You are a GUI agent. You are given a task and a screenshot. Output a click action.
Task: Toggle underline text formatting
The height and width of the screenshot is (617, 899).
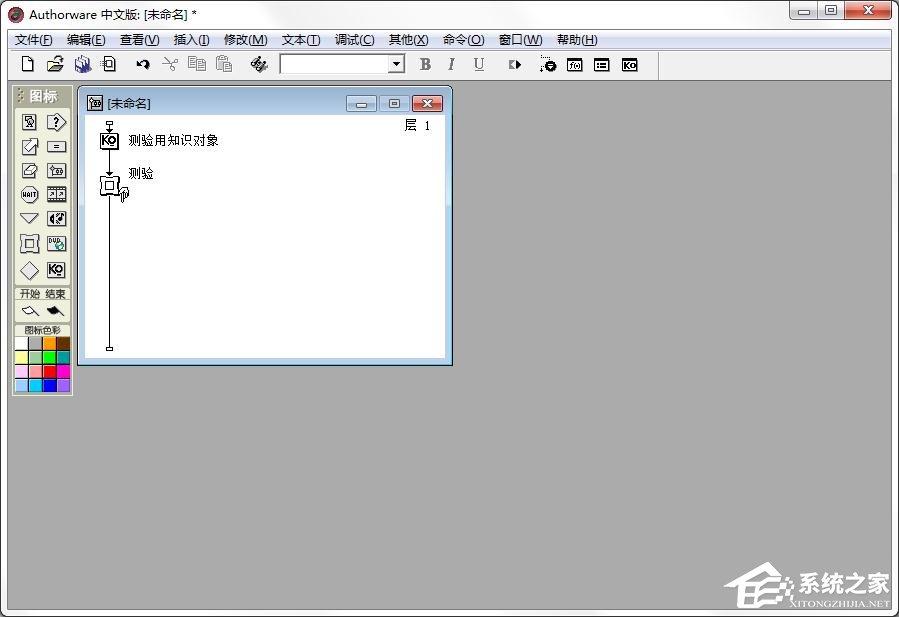[479, 64]
